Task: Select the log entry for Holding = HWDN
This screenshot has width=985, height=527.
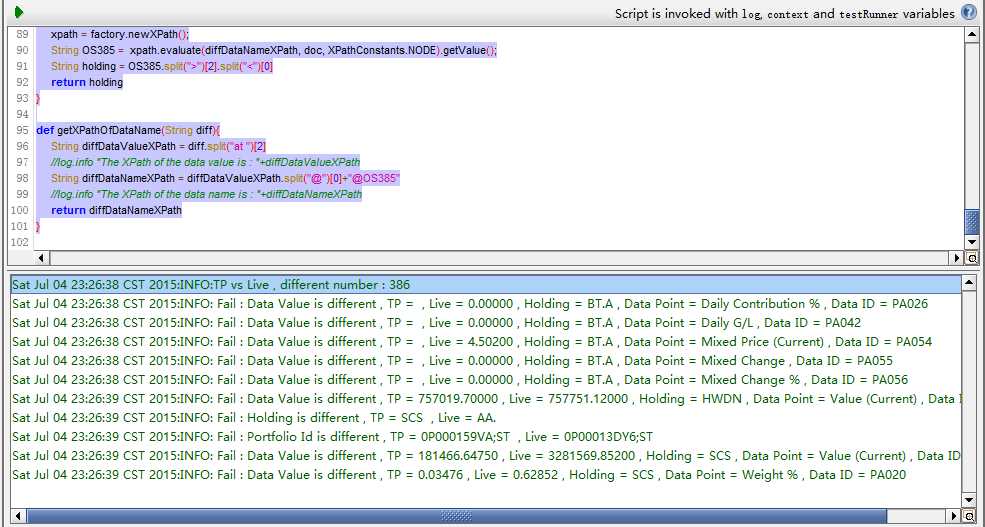Action: click(486, 399)
